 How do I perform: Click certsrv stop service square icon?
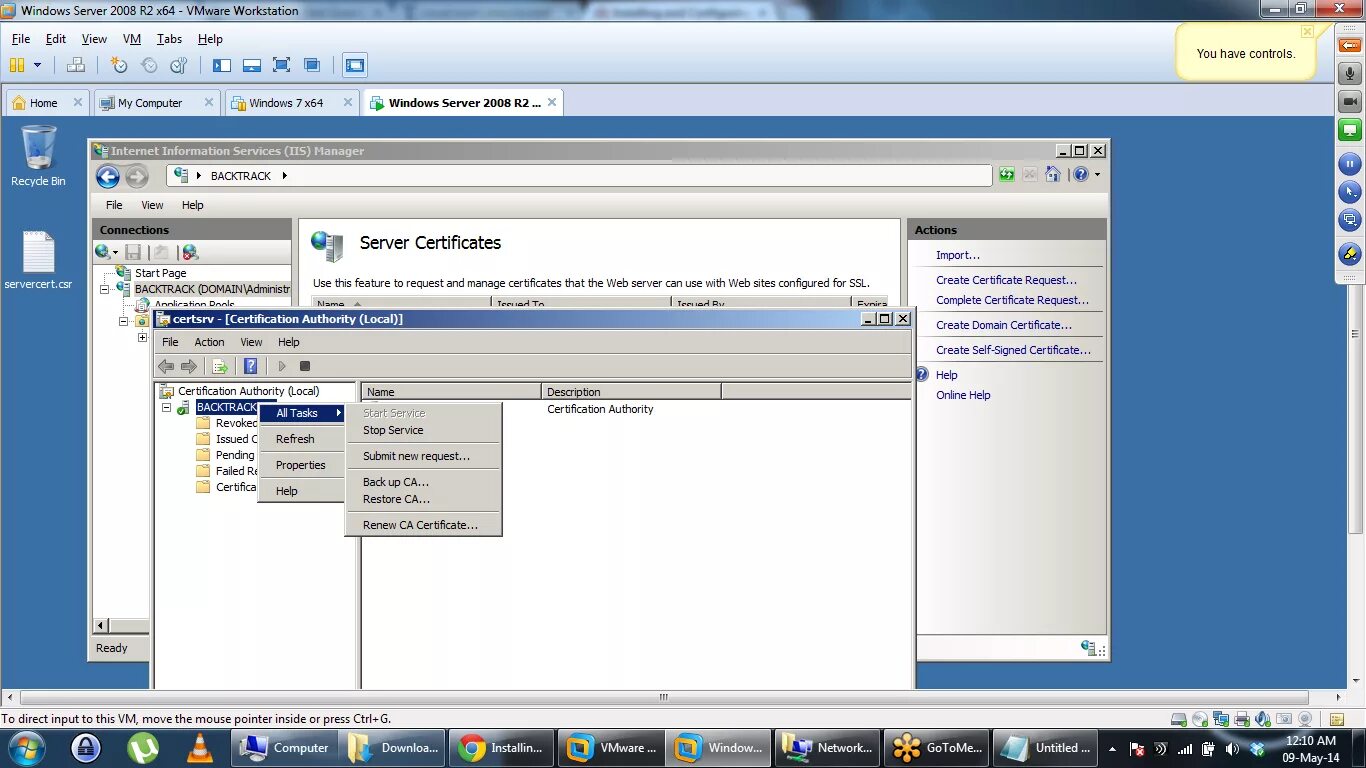tap(305, 366)
